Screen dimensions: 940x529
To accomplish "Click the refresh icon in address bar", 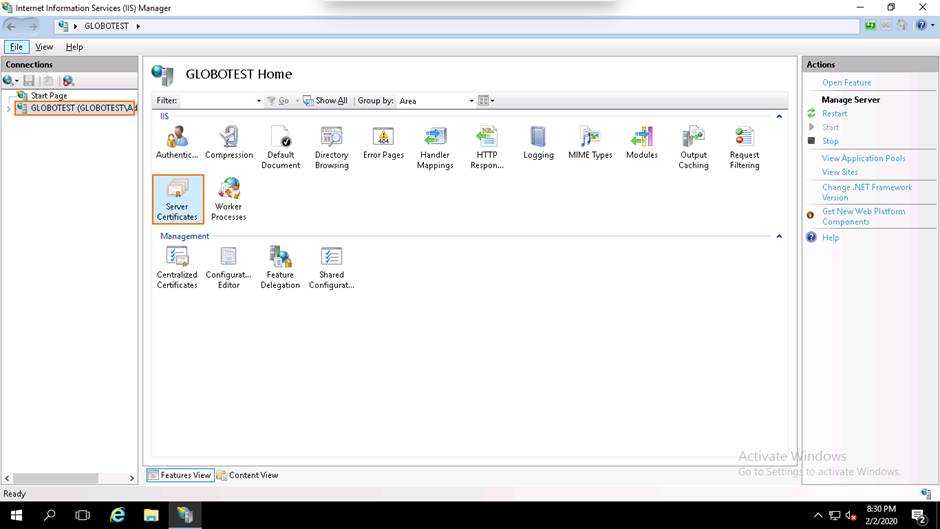I will [x=870, y=25].
